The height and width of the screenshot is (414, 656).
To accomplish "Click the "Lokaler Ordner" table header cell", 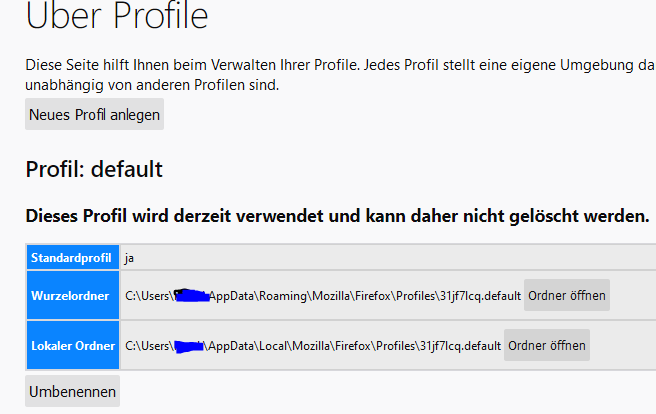I will tap(71, 346).
